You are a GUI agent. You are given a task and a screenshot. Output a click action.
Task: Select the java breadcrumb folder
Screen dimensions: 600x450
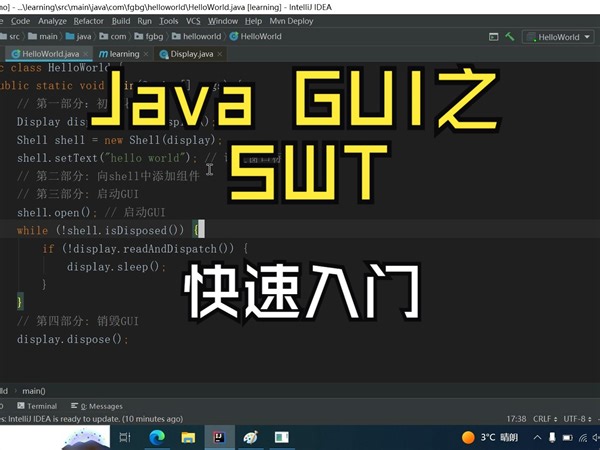click(78, 36)
